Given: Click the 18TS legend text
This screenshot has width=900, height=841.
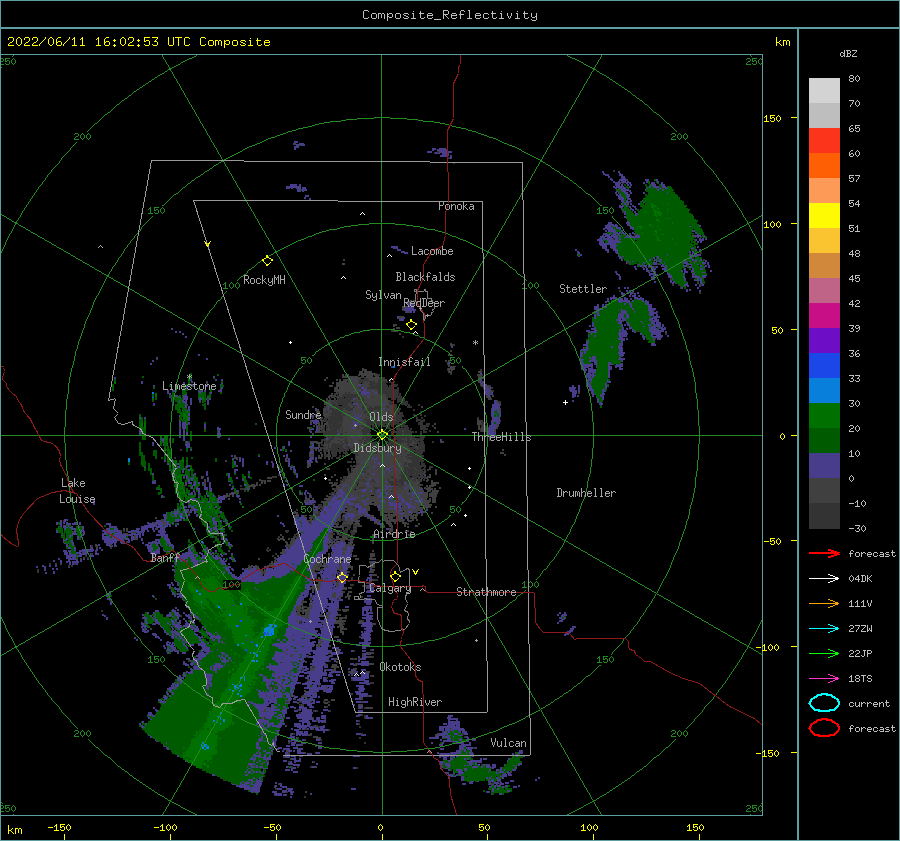Looking at the screenshot, I should [860, 679].
